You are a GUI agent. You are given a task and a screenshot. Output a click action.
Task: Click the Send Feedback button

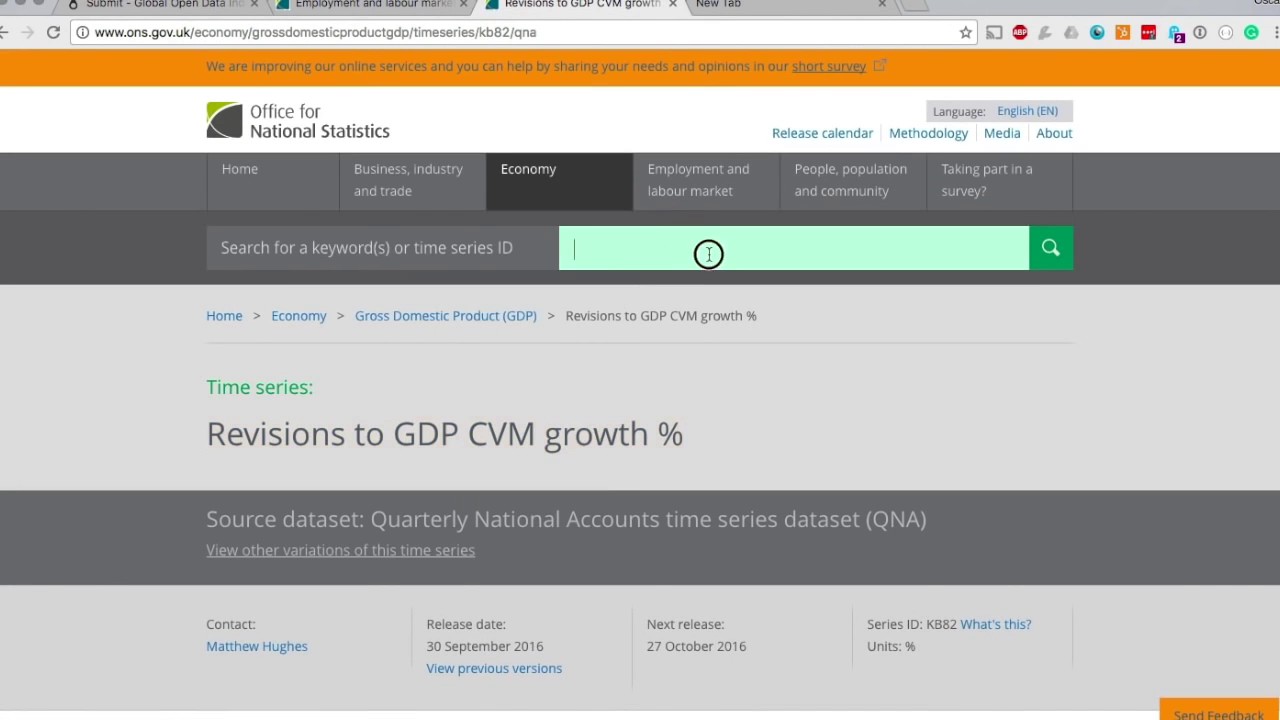tap(1219, 710)
